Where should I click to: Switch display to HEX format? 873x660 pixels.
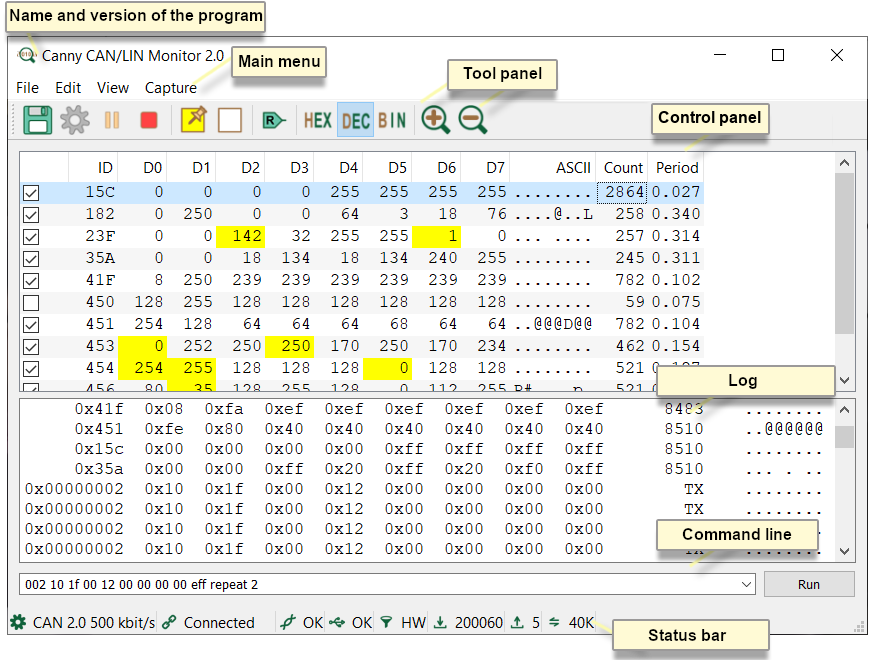coord(317,120)
